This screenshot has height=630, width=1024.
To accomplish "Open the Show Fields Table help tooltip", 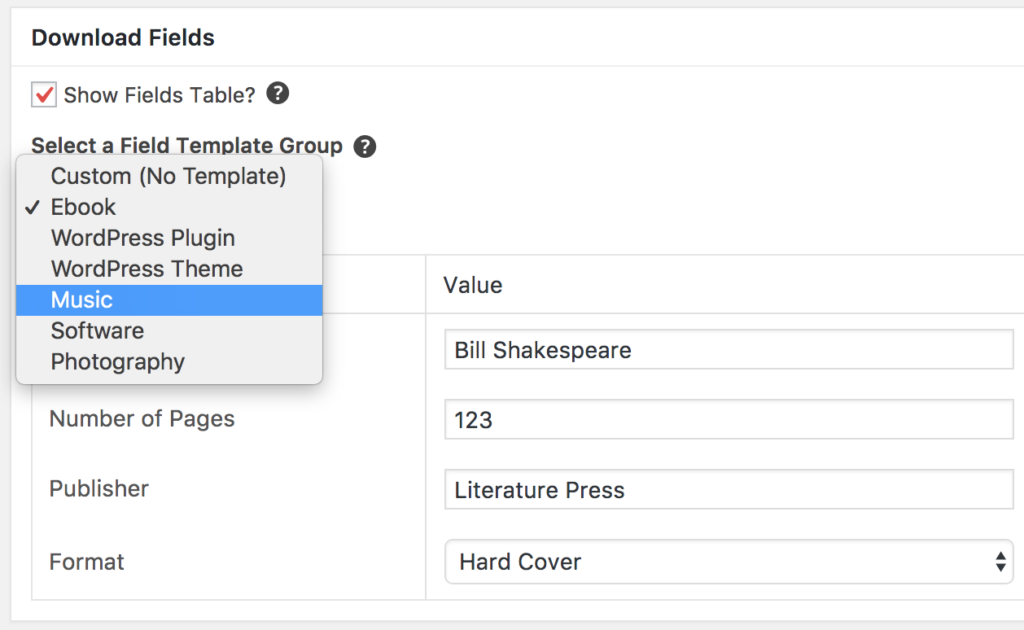I will 277,94.
